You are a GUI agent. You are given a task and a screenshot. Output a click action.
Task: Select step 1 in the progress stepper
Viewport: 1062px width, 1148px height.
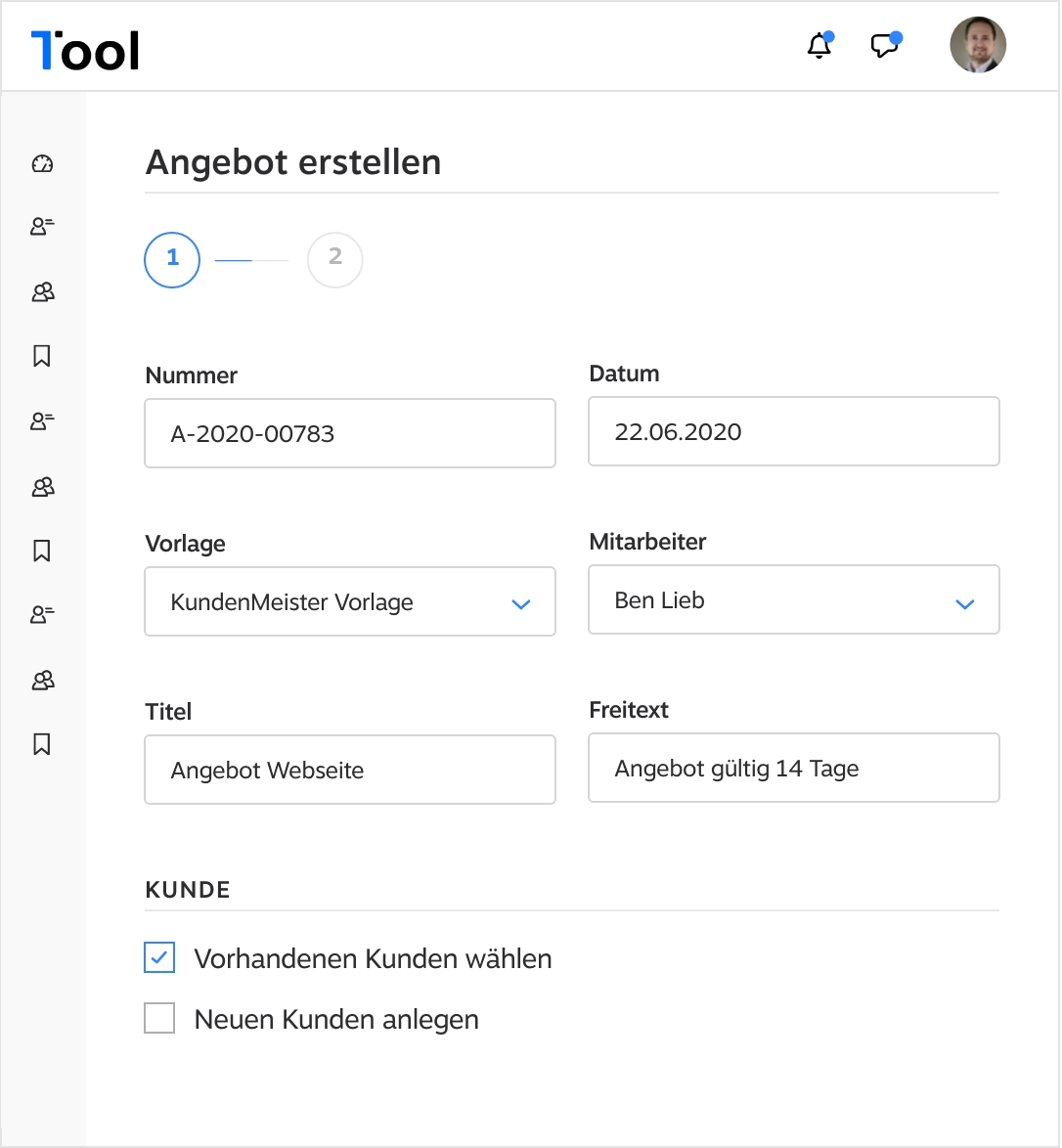tap(172, 259)
